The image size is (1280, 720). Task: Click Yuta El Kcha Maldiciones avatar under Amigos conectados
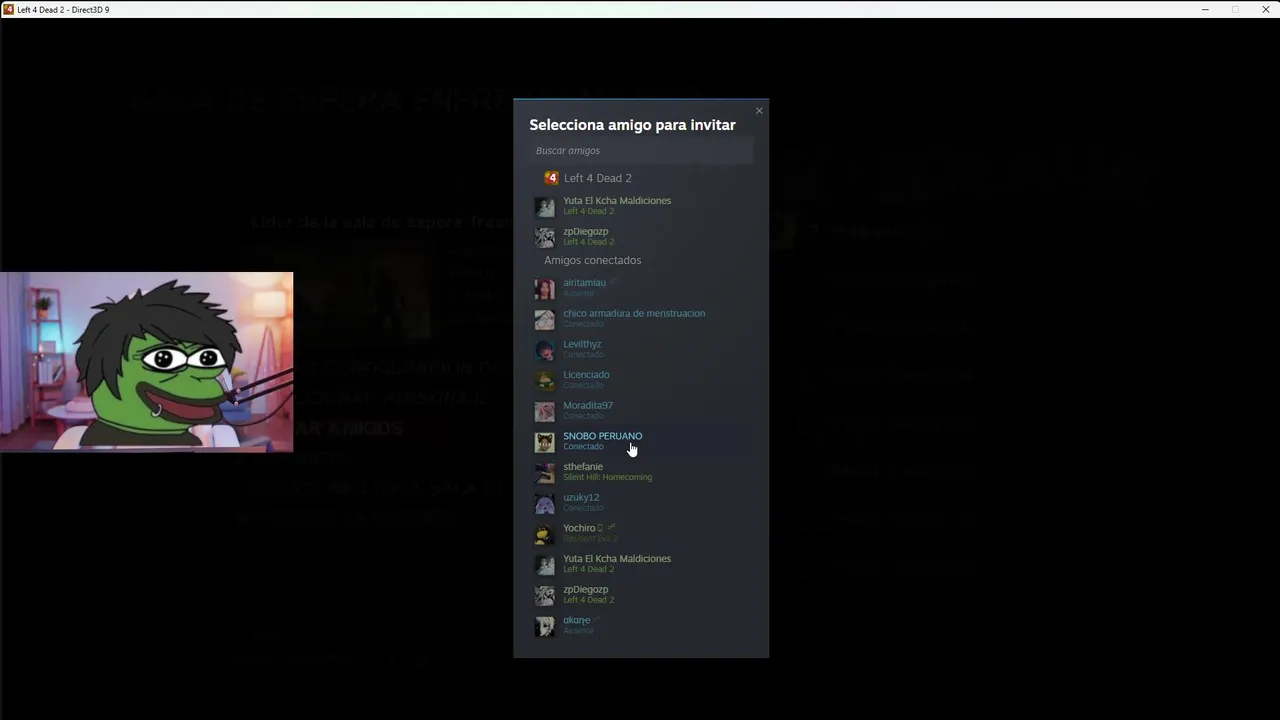tap(544, 565)
